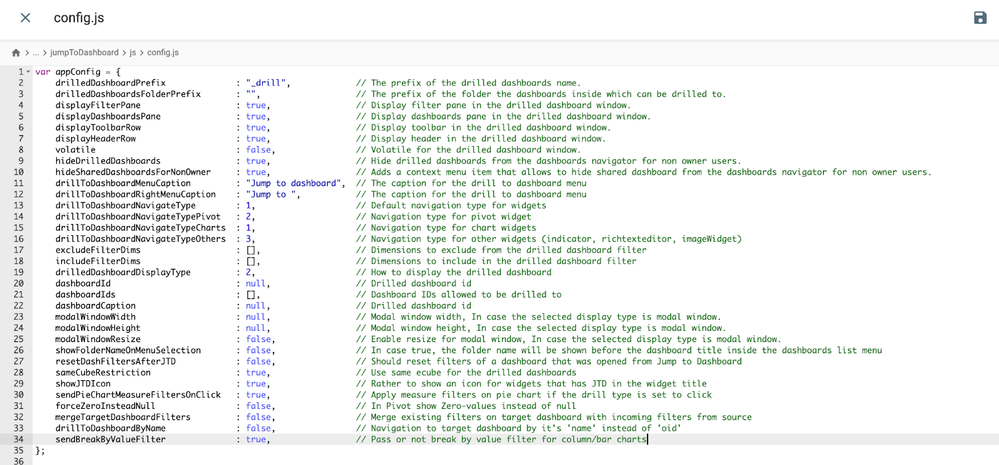The height and width of the screenshot is (465, 999).
Task: Click line number 20 in gutter
Action: pos(18,284)
